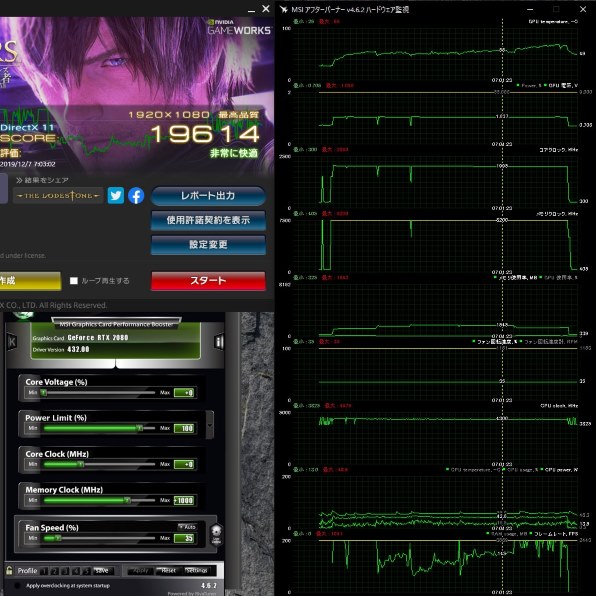Select profile slot 3
The height and width of the screenshot is (596, 596).
65,571
